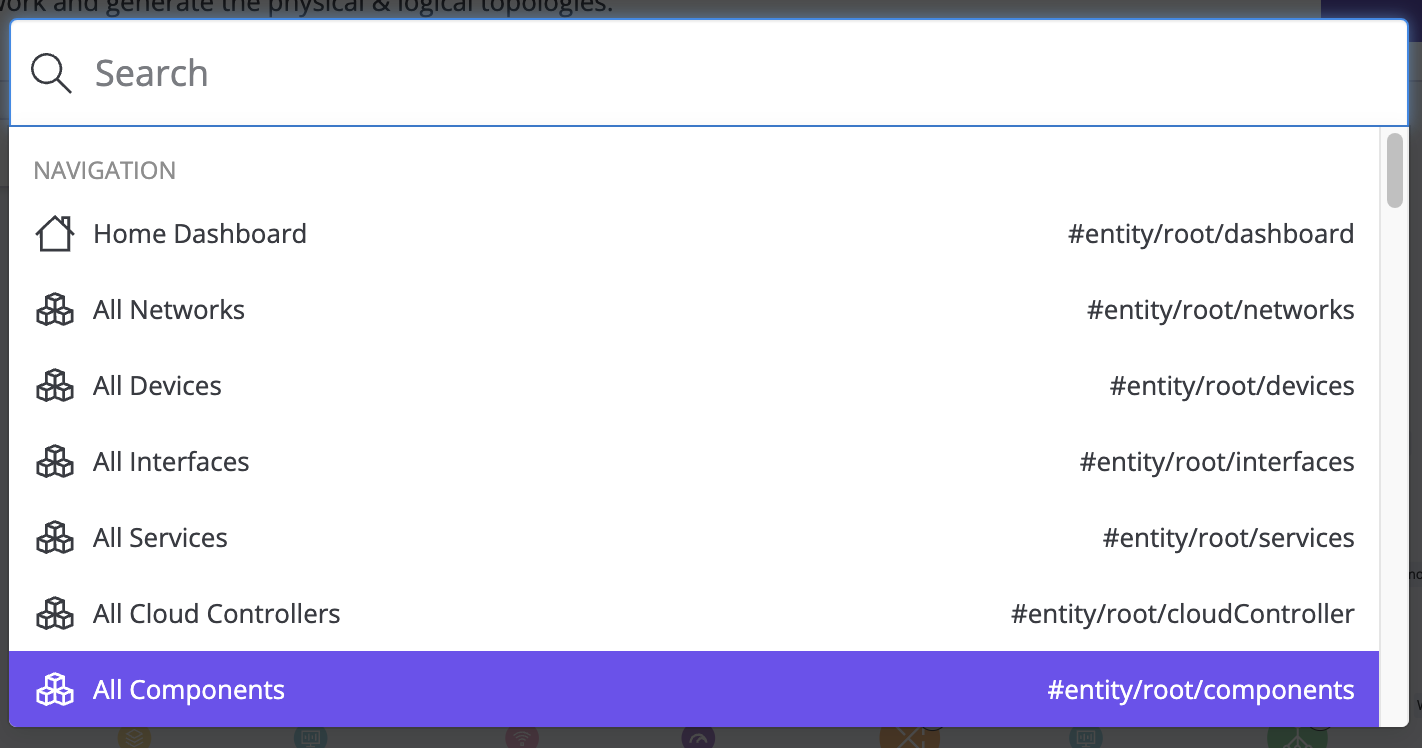
Task: Open the #entity/root/networks link
Action: (1221, 309)
